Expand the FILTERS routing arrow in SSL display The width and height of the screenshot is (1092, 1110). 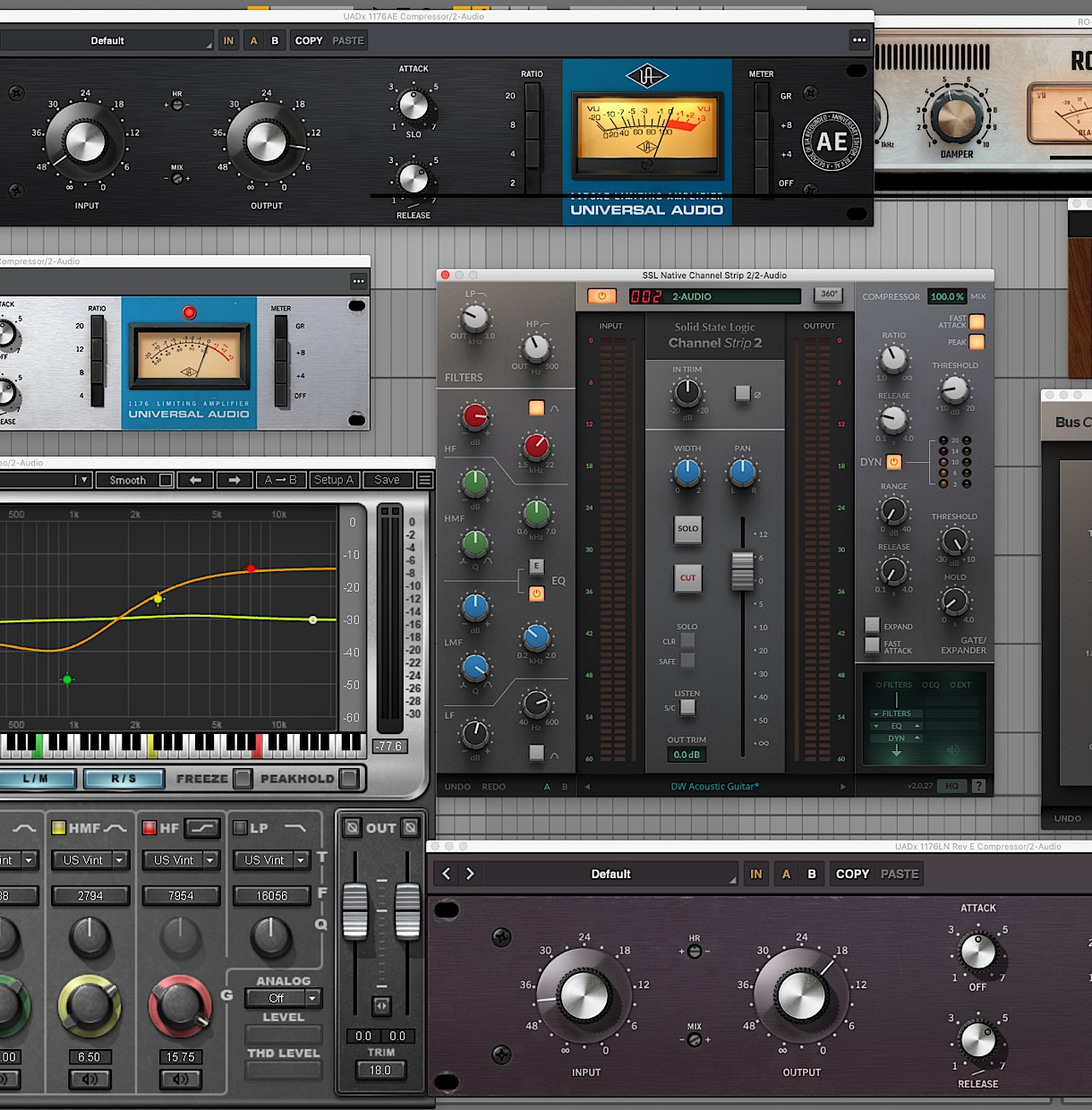(875, 714)
